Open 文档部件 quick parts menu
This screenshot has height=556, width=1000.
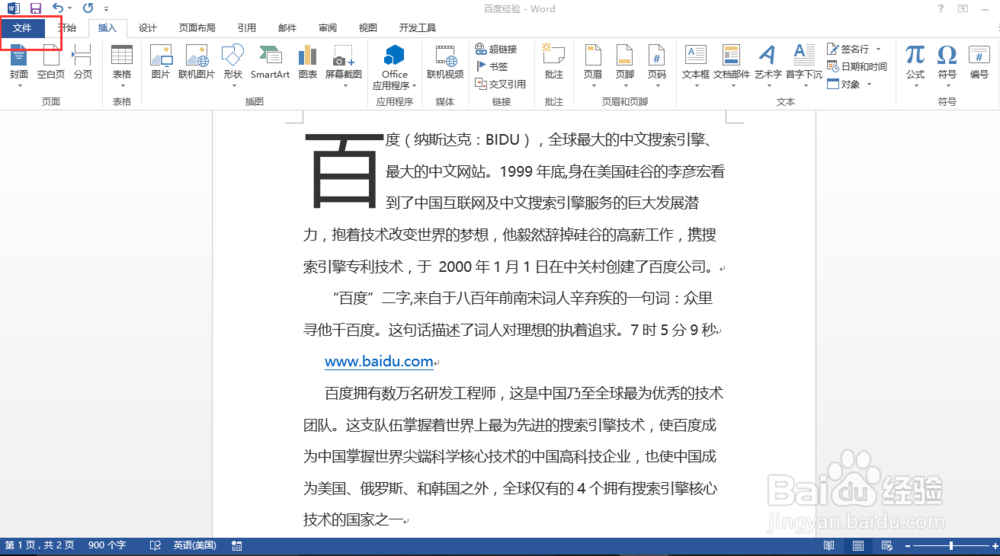(732, 64)
